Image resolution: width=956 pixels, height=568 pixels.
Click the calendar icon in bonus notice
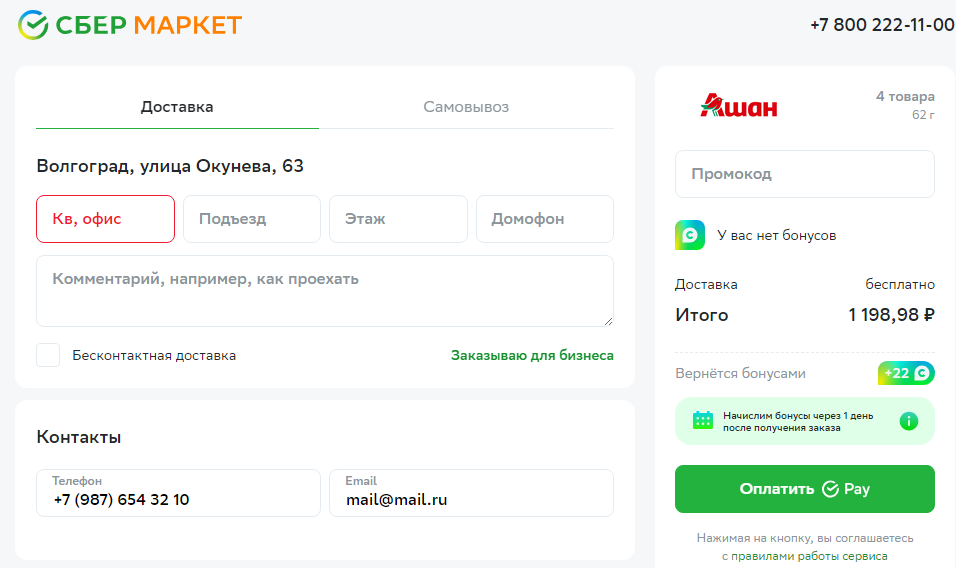(702, 421)
